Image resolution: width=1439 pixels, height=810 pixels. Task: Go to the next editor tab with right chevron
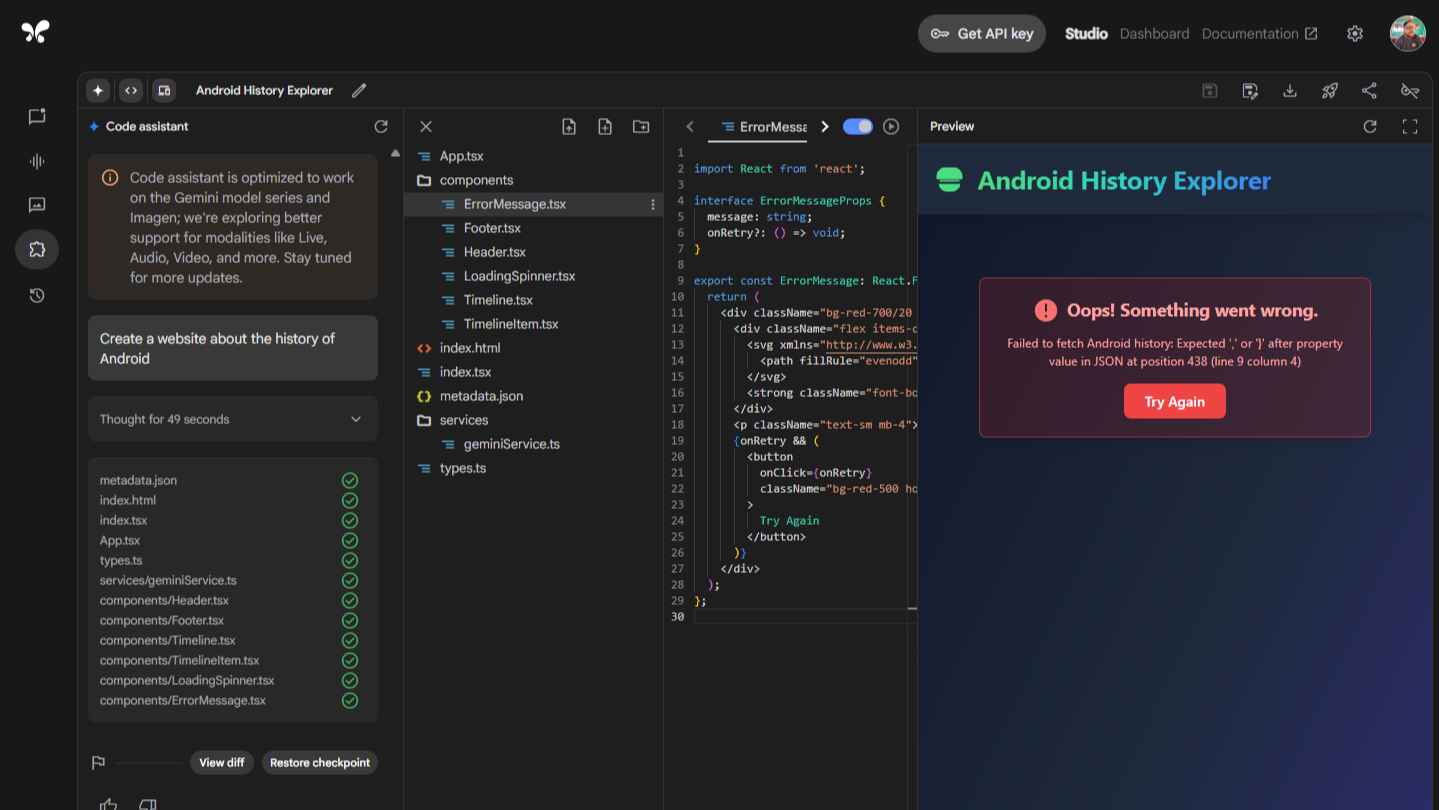click(825, 126)
